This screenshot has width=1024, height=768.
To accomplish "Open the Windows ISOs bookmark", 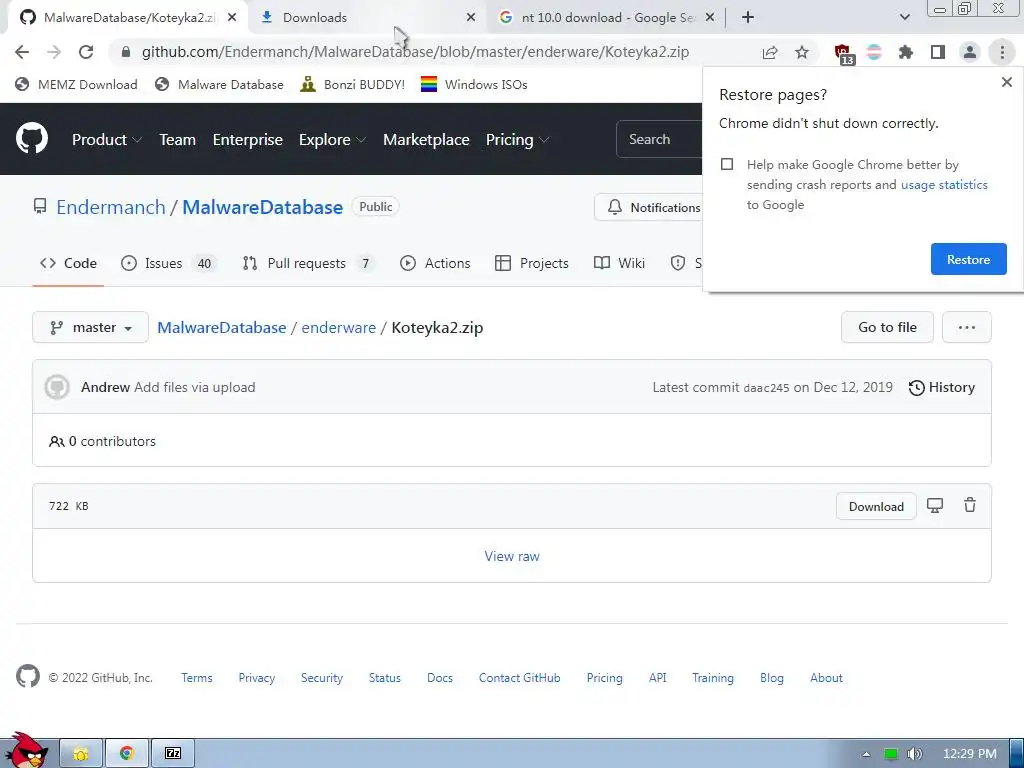I will coord(474,84).
